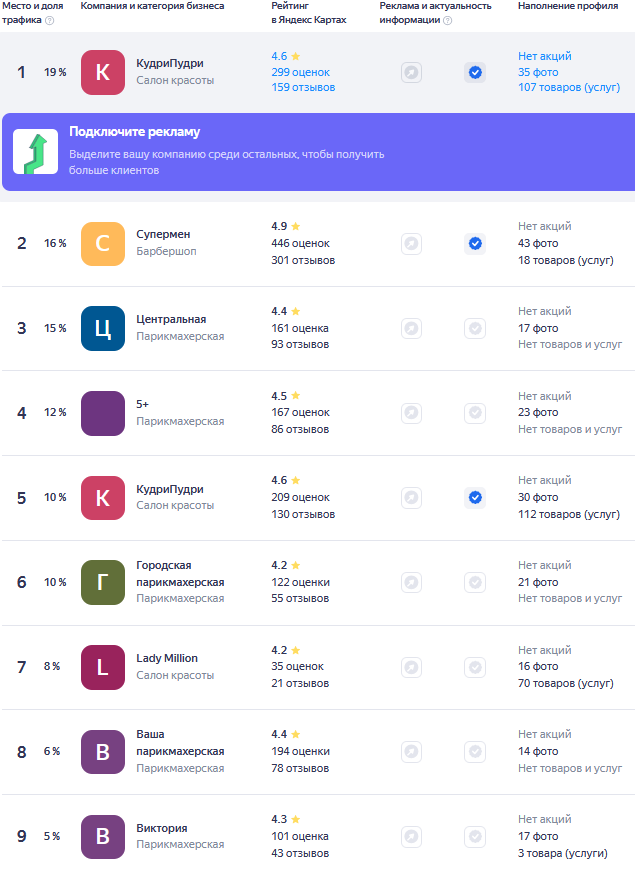Open the "35 фото" link
Screen dimensions: 635x880
point(538,72)
